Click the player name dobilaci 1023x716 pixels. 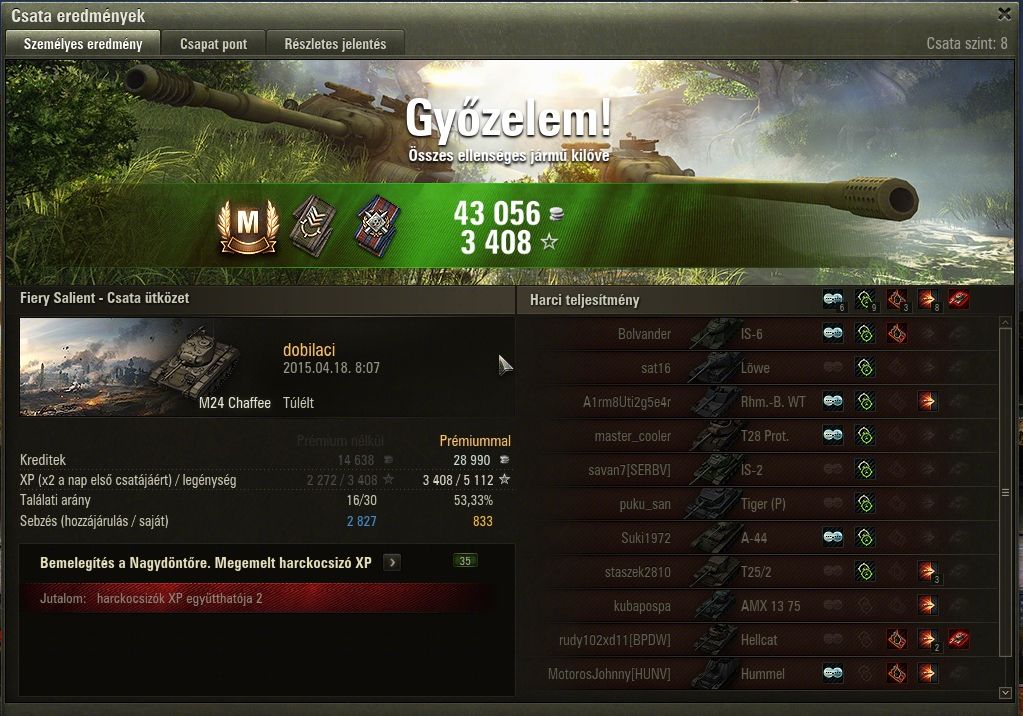[309, 350]
